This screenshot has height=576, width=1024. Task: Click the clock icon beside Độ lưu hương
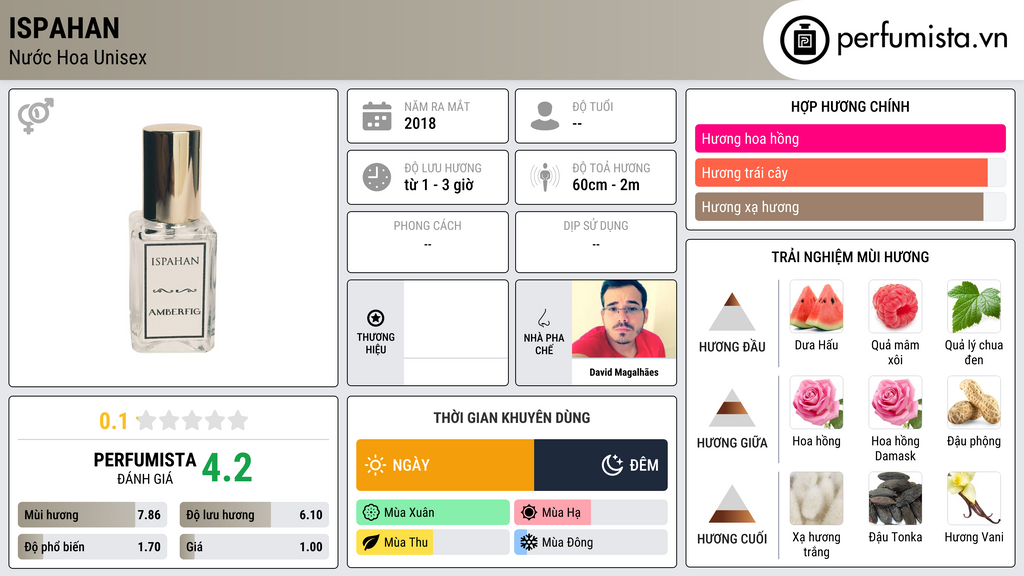coord(377,177)
